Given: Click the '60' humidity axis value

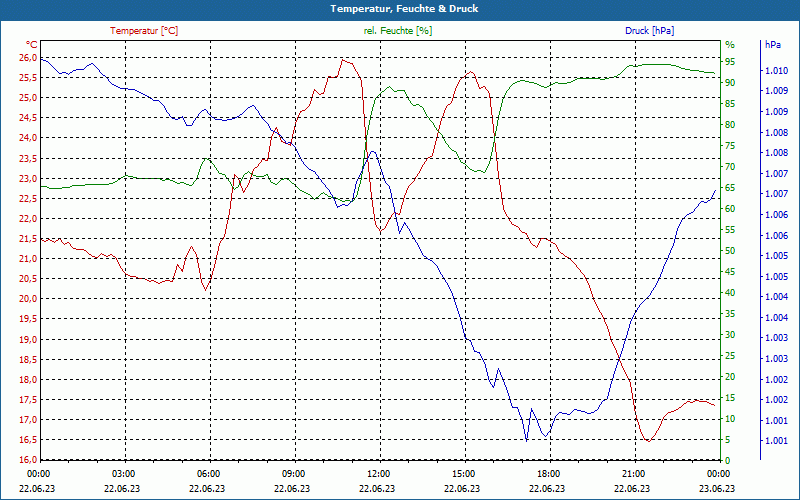Looking at the screenshot, I should pyautogui.click(x=730, y=209).
